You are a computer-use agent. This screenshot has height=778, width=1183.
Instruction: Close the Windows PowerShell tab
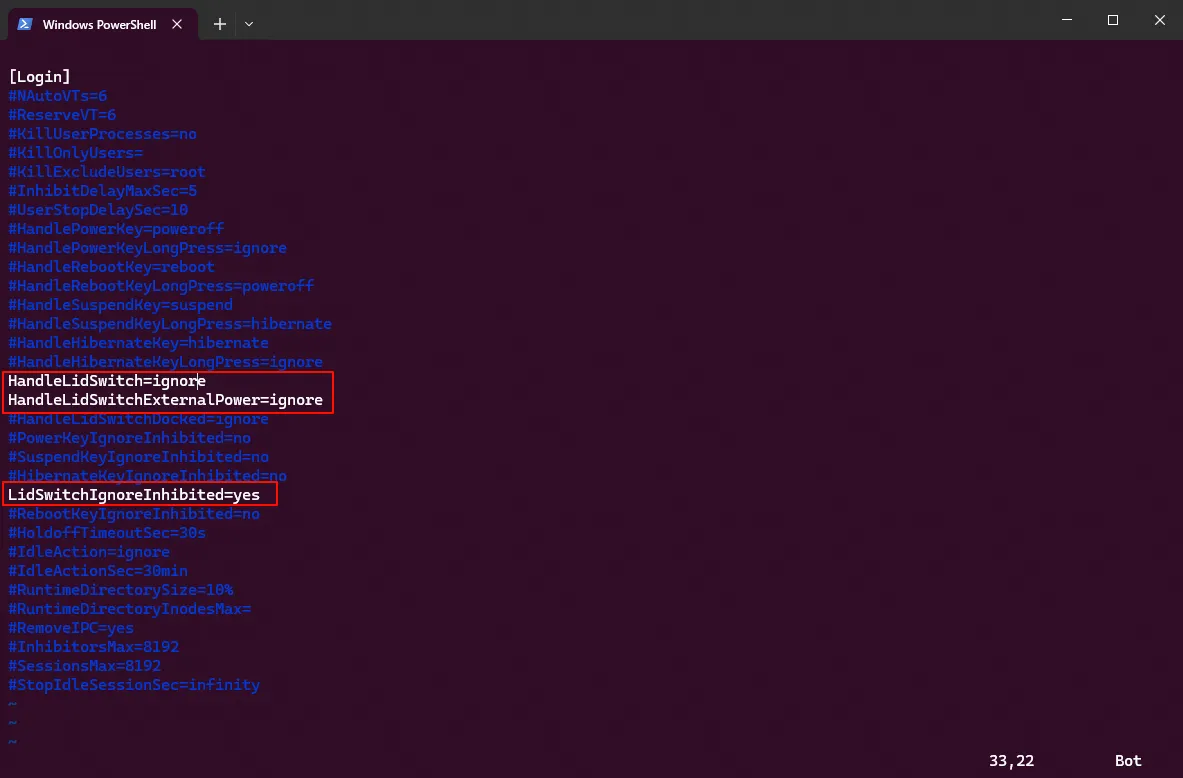tap(177, 24)
